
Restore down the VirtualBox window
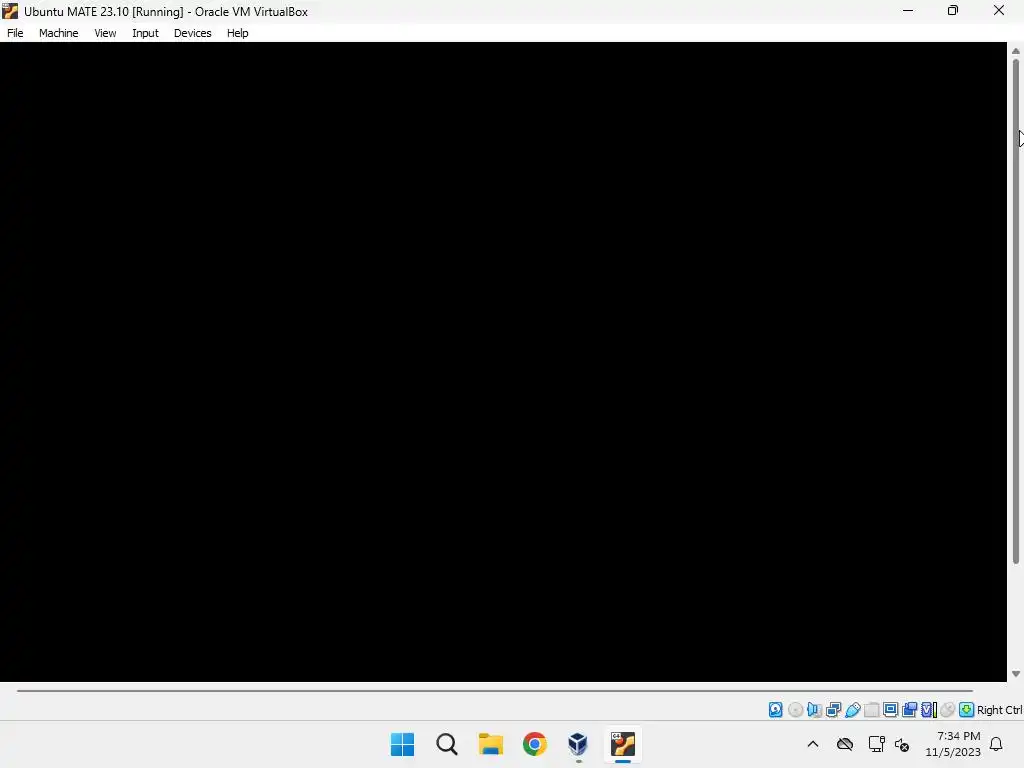click(953, 11)
